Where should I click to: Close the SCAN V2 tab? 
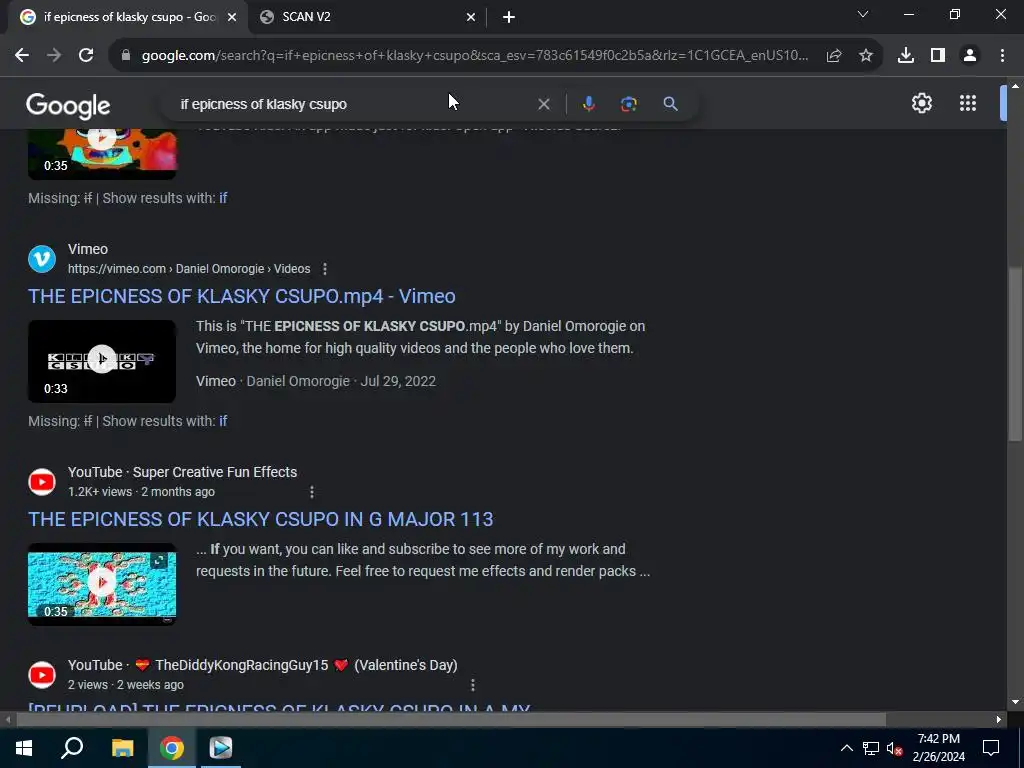pyautogui.click(x=471, y=18)
